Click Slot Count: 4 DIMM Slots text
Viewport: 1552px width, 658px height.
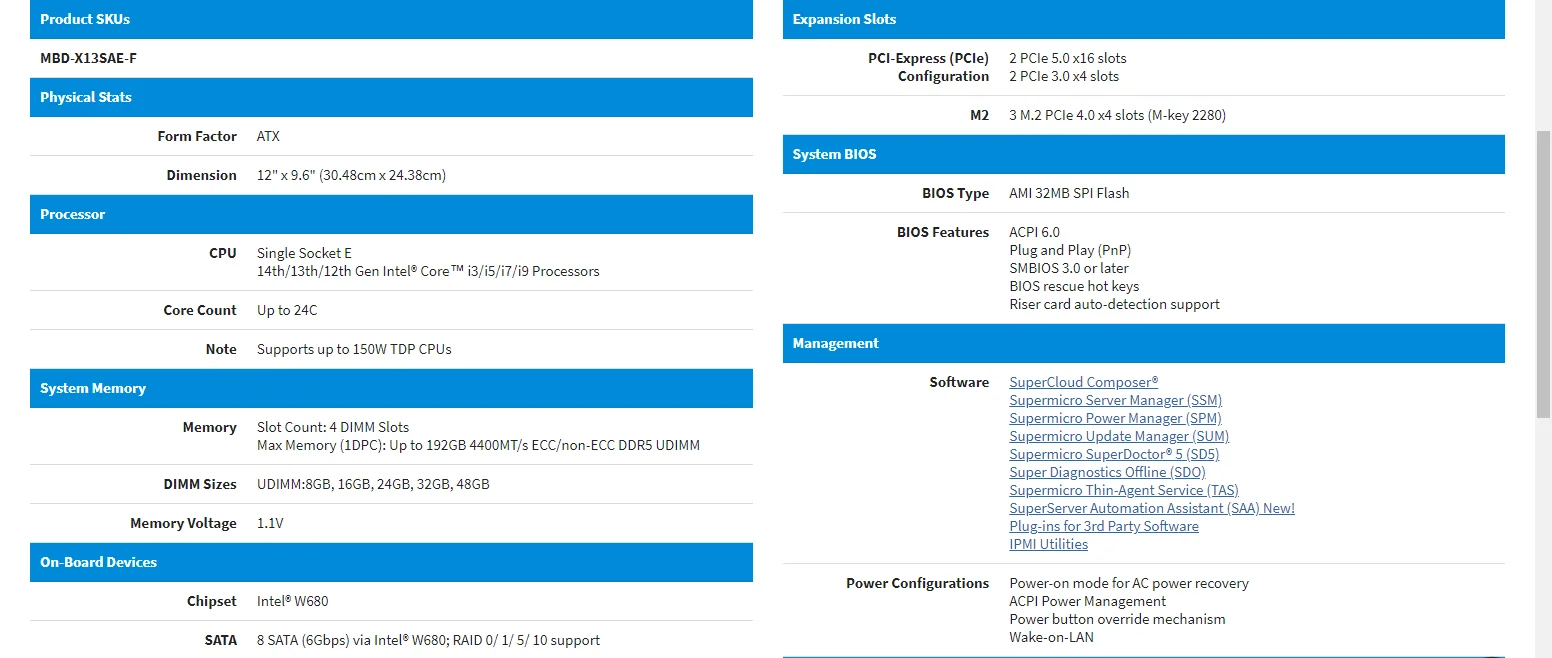pyautogui.click(x=333, y=427)
